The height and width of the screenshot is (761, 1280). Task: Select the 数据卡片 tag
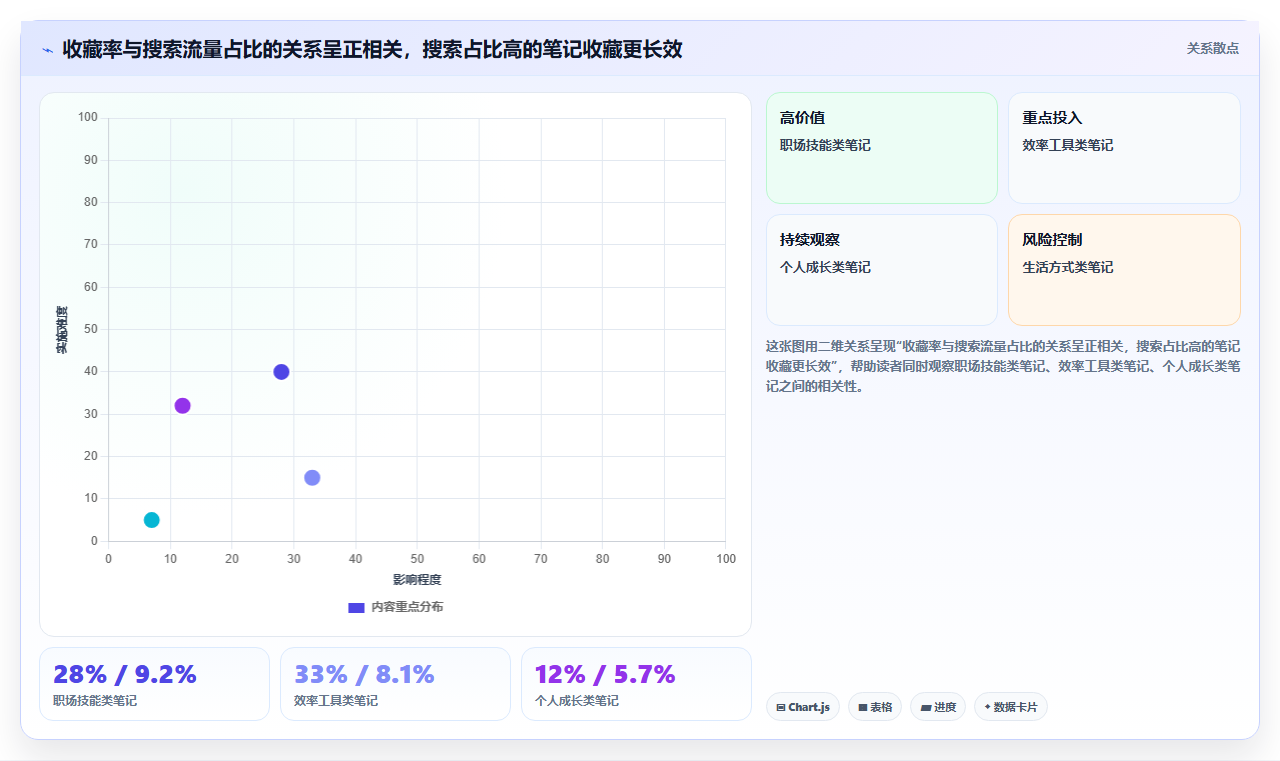[1011, 707]
